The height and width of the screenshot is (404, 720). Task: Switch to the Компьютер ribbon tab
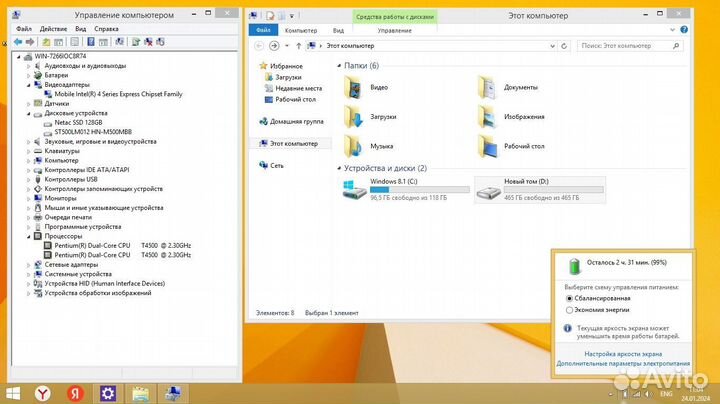pyautogui.click(x=301, y=30)
